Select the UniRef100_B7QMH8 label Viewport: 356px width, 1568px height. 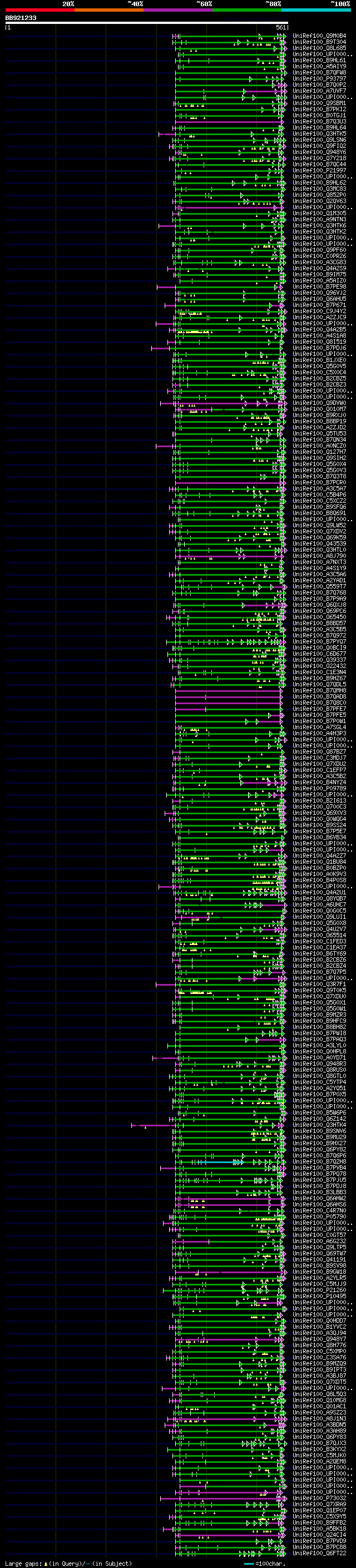click(x=319, y=691)
